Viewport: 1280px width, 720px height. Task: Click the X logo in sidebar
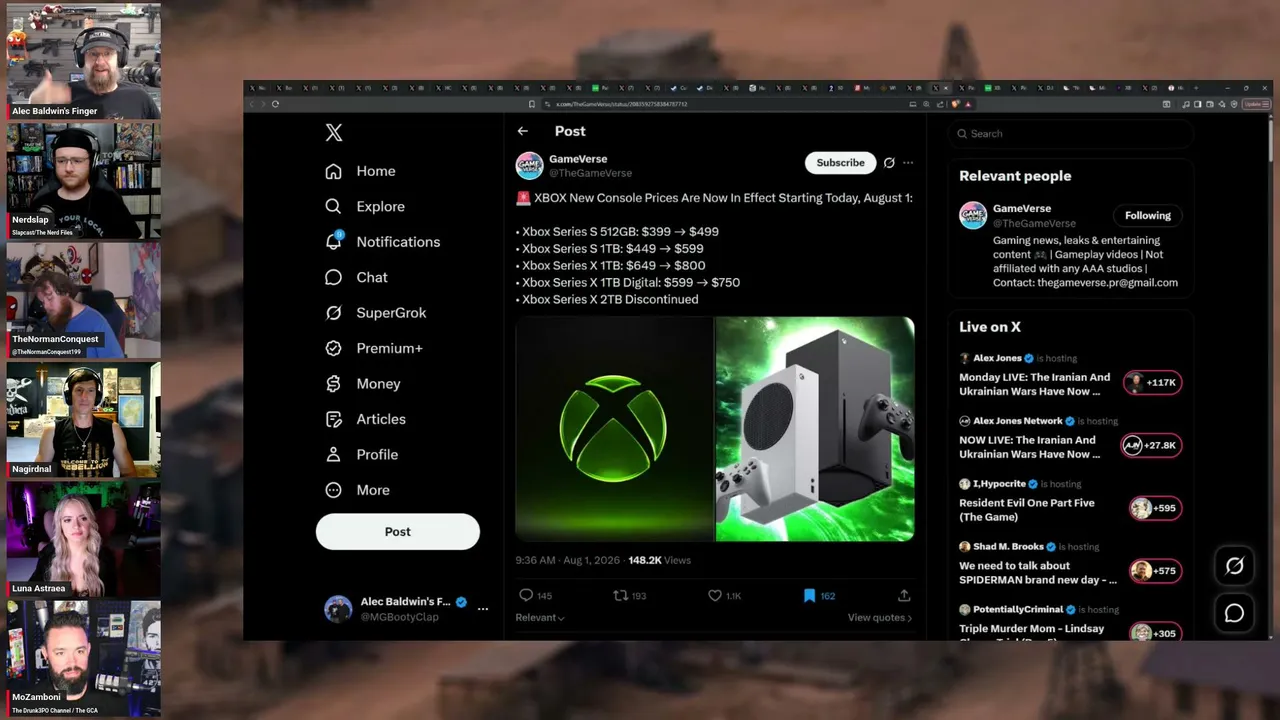click(x=334, y=132)
